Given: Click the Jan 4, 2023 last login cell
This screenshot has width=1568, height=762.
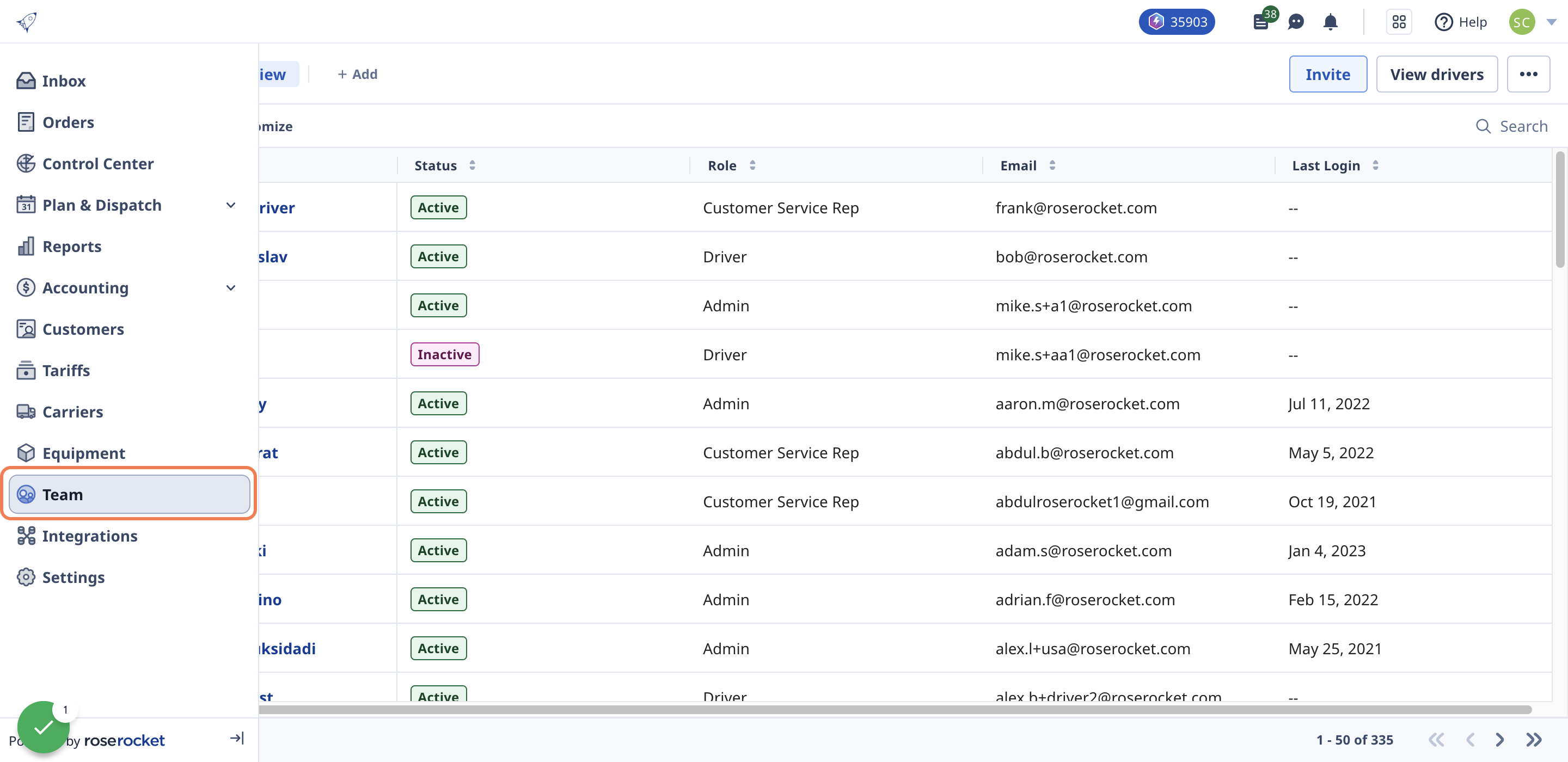Looking at the screenshot, I should (1327, 551).
